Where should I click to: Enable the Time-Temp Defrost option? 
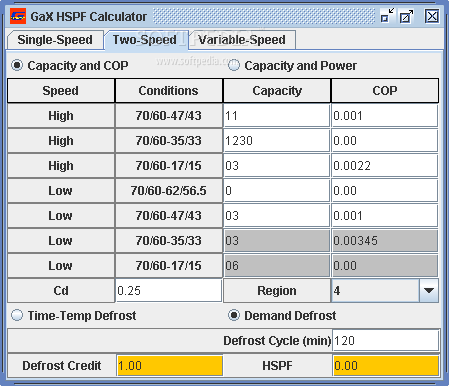[74, 315]
